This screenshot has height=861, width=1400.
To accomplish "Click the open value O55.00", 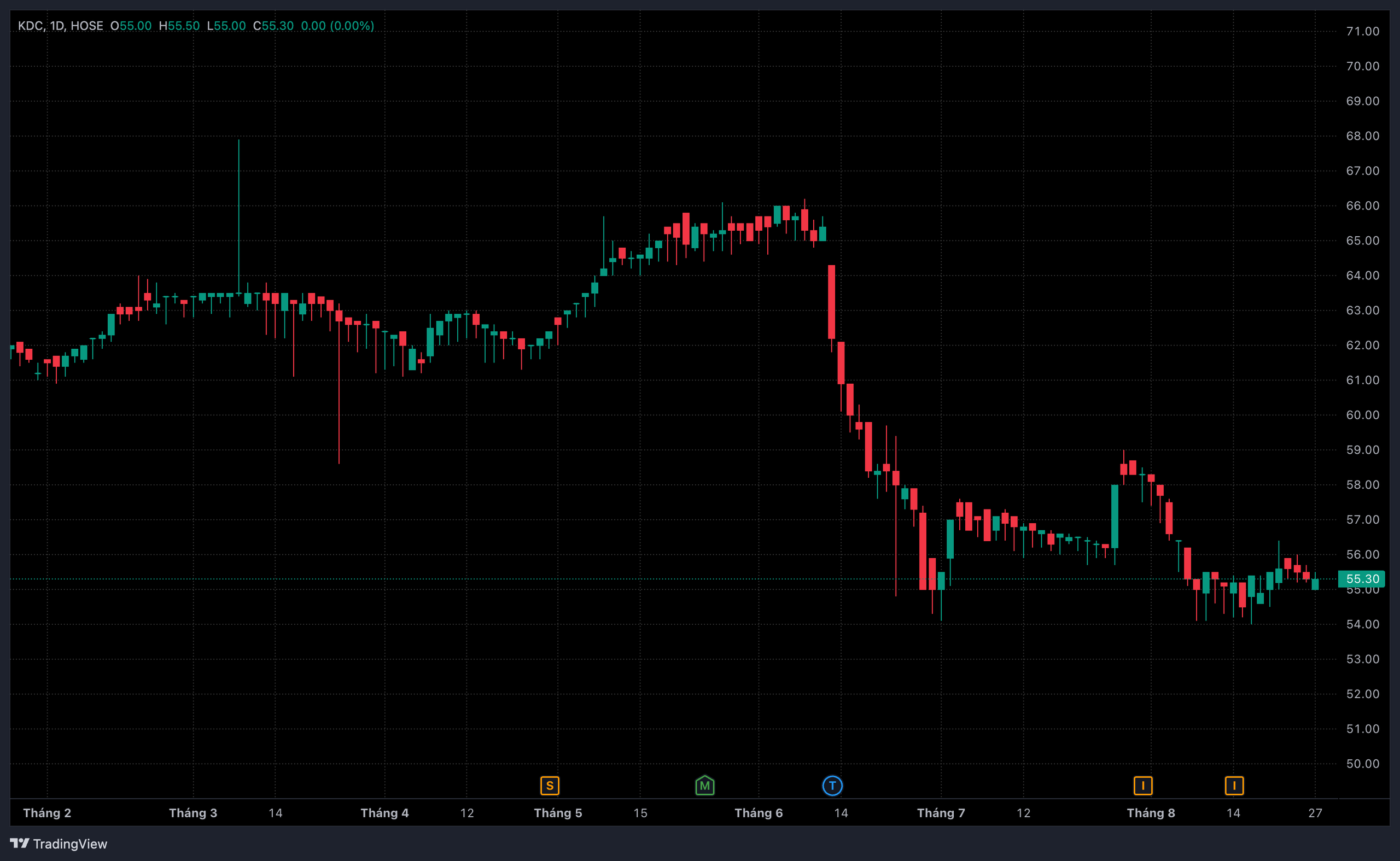I will (x=131, y=26).
